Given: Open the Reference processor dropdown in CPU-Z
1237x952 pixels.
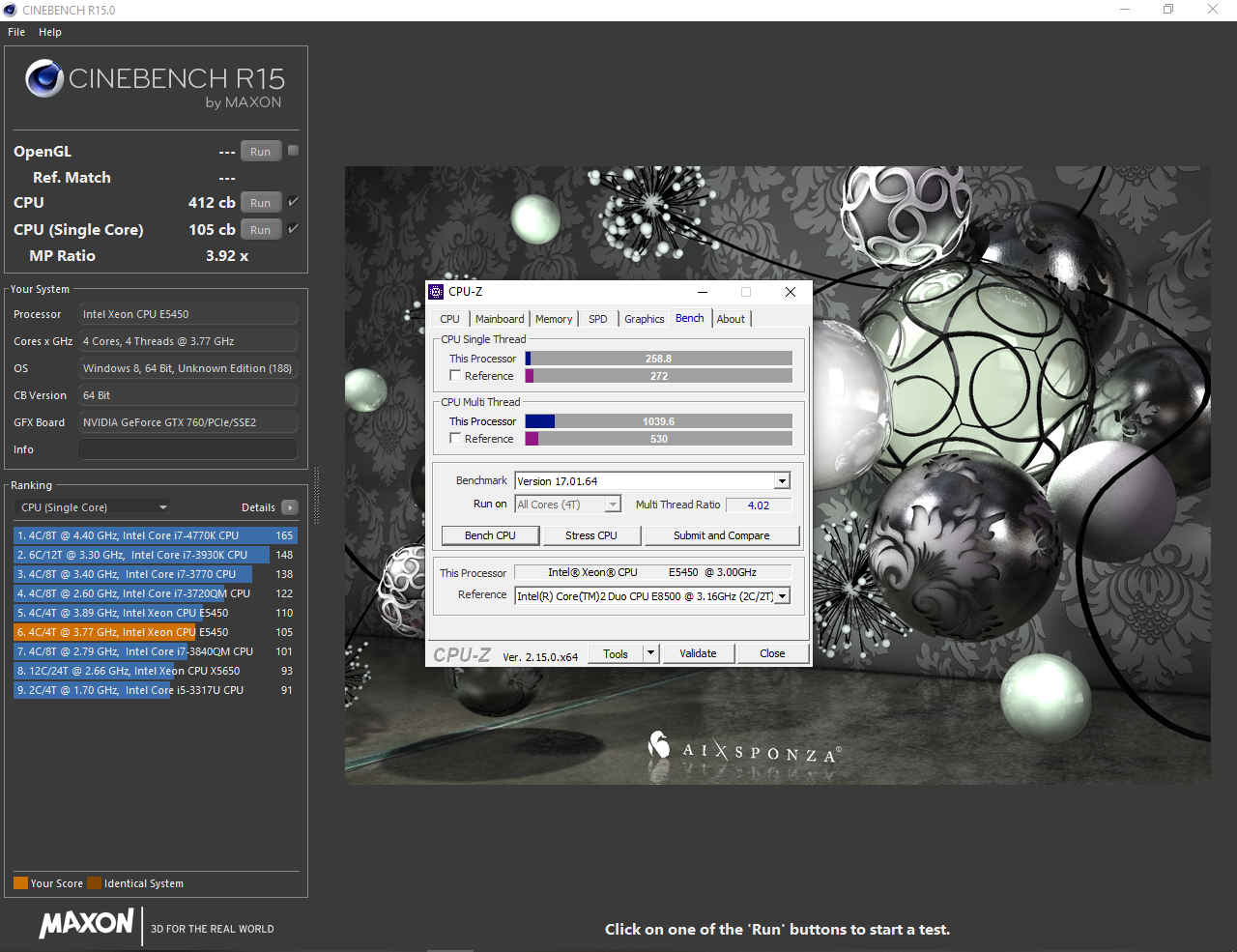Looking at the screenshot, I should tap(782, 596).
